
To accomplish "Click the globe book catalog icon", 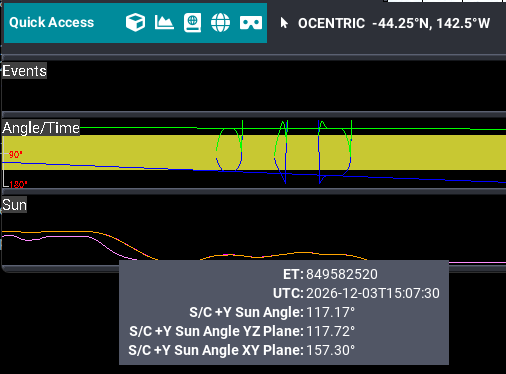I will [x=192, y=23].
